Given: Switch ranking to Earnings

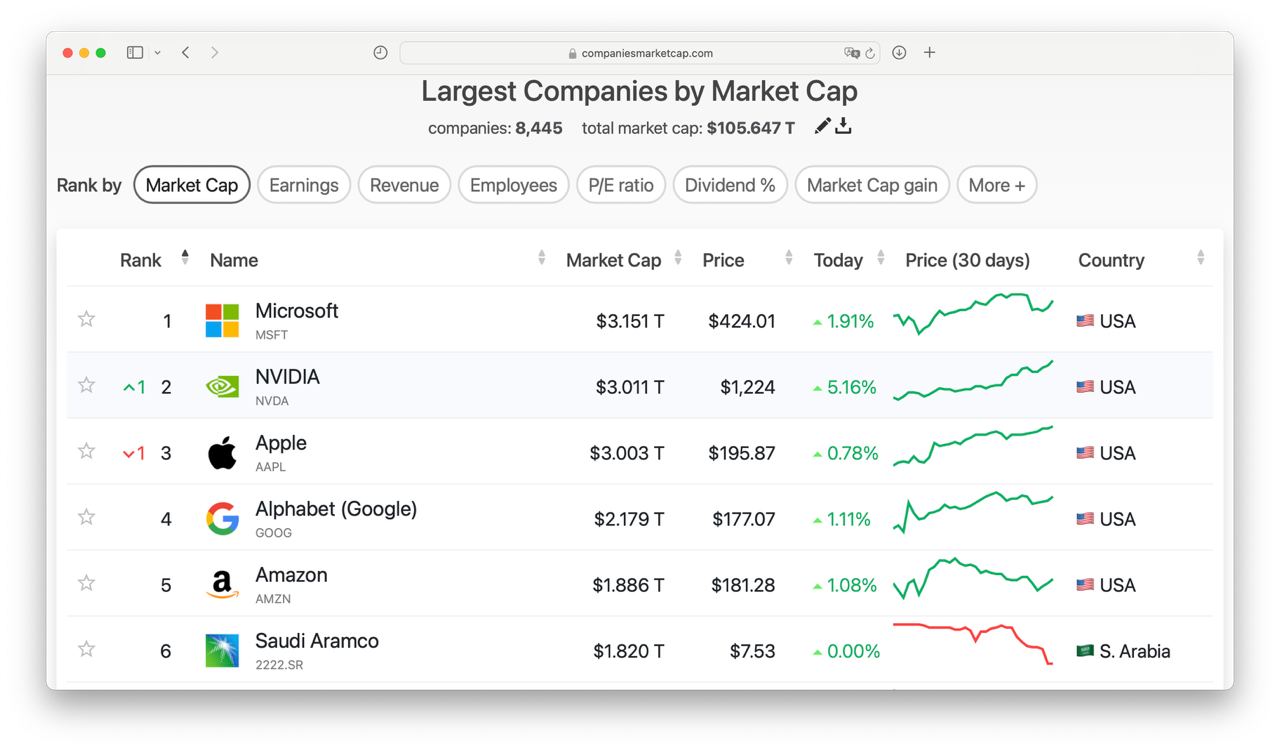Looking at the screenshot, I should [x=304, y=185].
